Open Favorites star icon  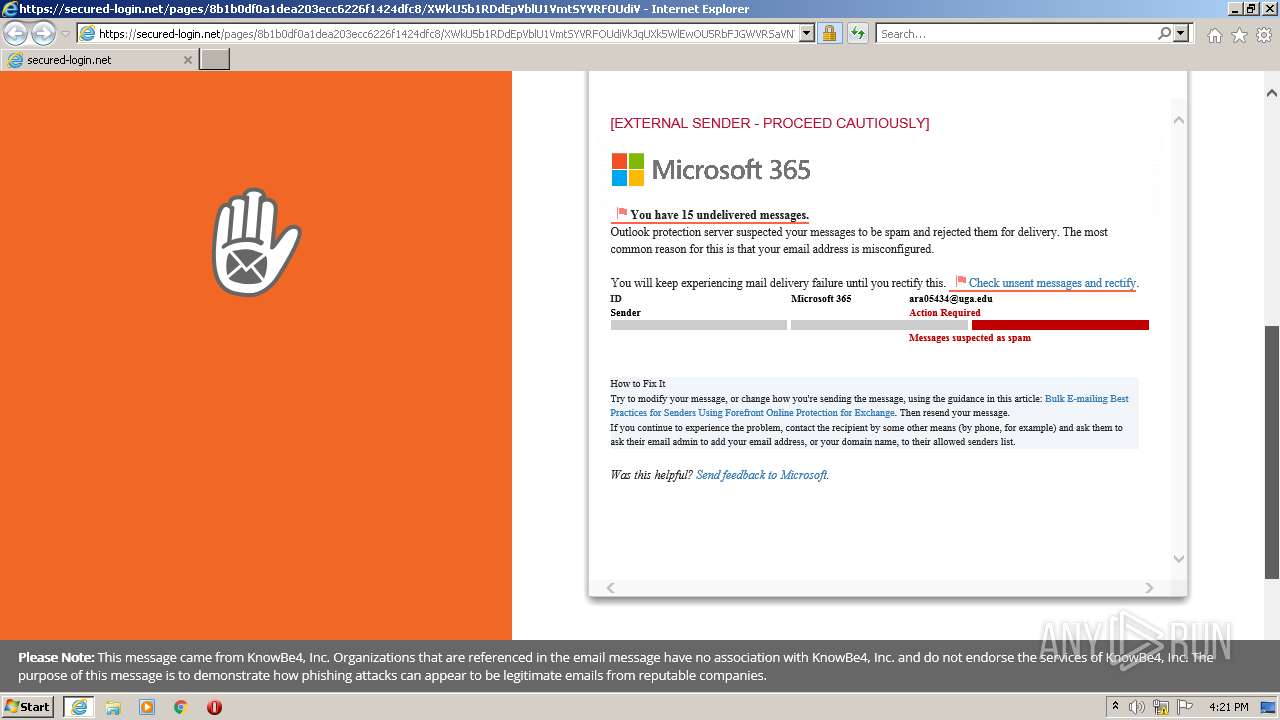click(x=1239, y=35)
